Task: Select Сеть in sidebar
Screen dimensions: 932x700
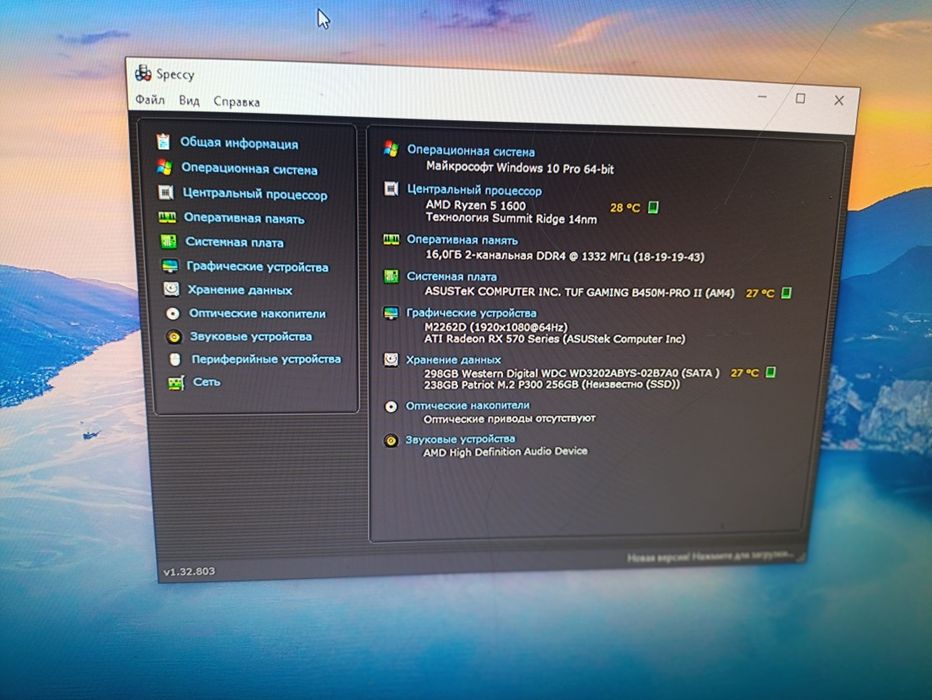Action: (206, 381)
